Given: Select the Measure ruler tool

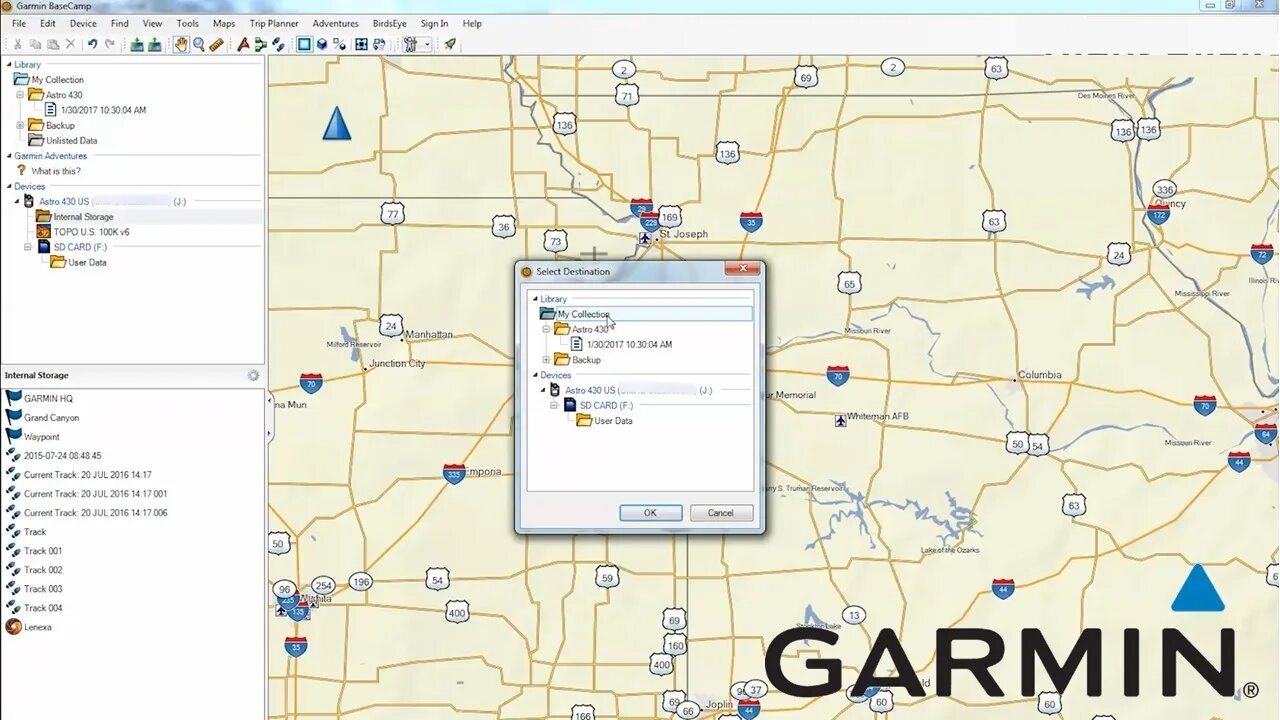Looking at the screenshot, I should point(216,44).
